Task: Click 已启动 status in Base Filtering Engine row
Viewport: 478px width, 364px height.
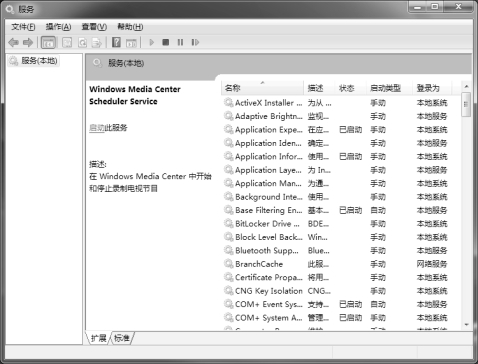Action: tap(350, 210)
